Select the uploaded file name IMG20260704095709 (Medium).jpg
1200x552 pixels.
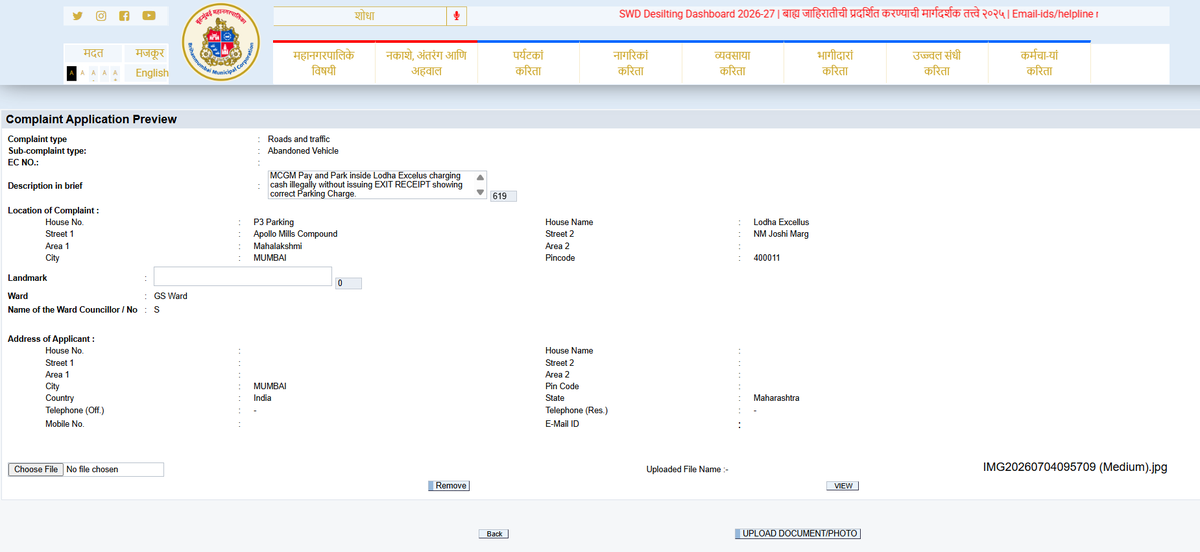[1075, 467]
